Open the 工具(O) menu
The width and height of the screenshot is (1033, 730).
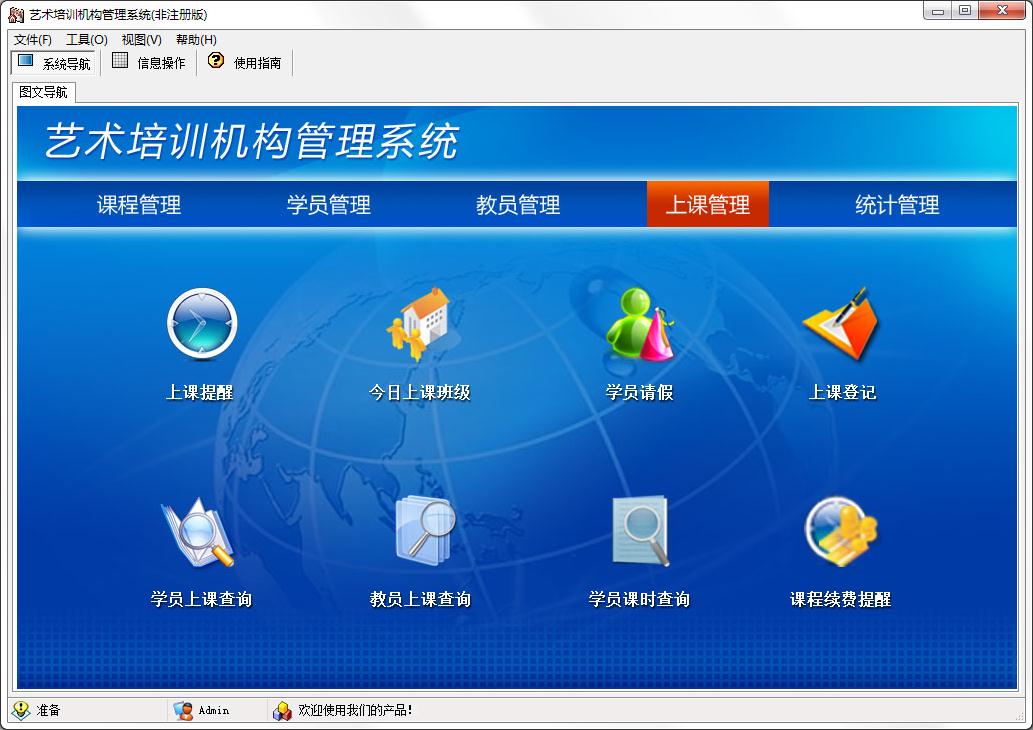(x=86, y=40)
